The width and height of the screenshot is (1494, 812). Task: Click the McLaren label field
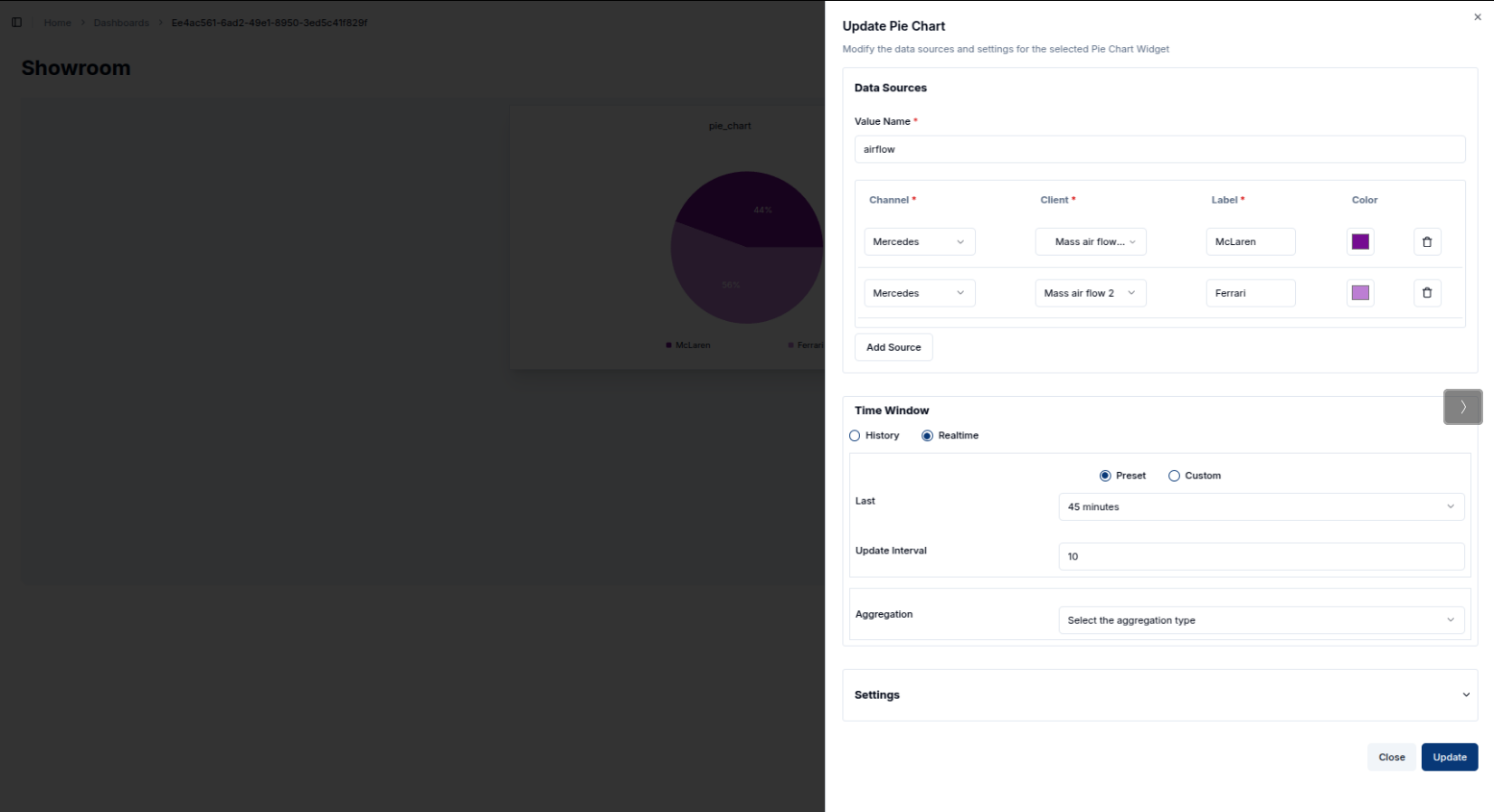[1251, 241]
